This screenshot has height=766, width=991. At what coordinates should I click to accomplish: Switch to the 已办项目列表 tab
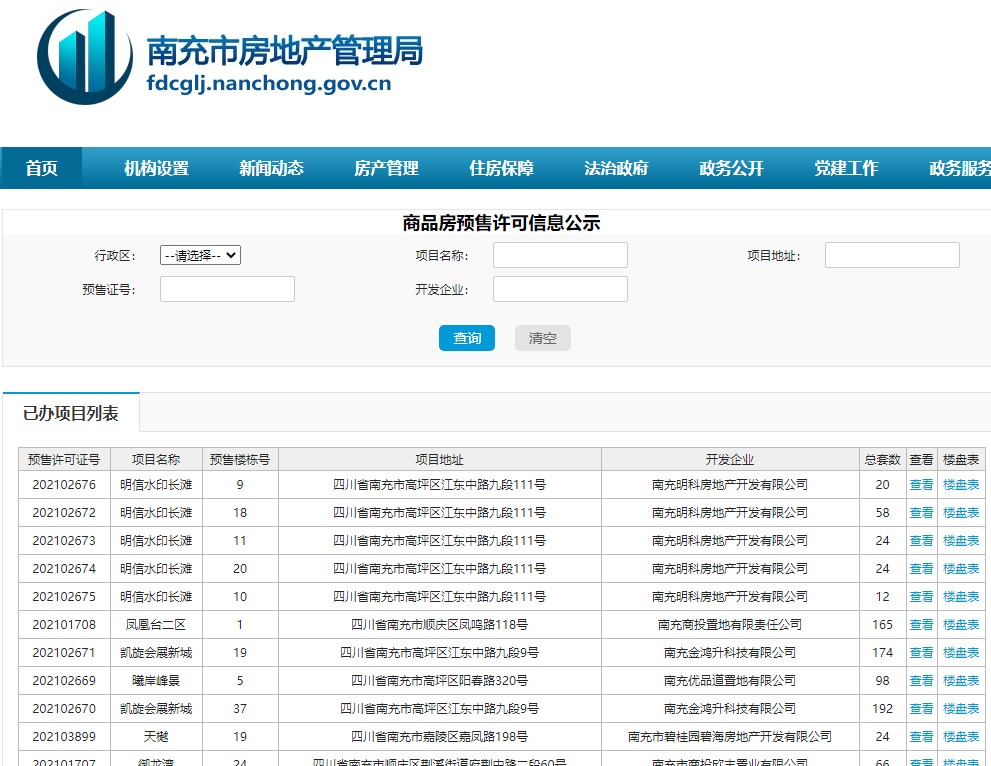pyautogui.click(x=71, y=413)
